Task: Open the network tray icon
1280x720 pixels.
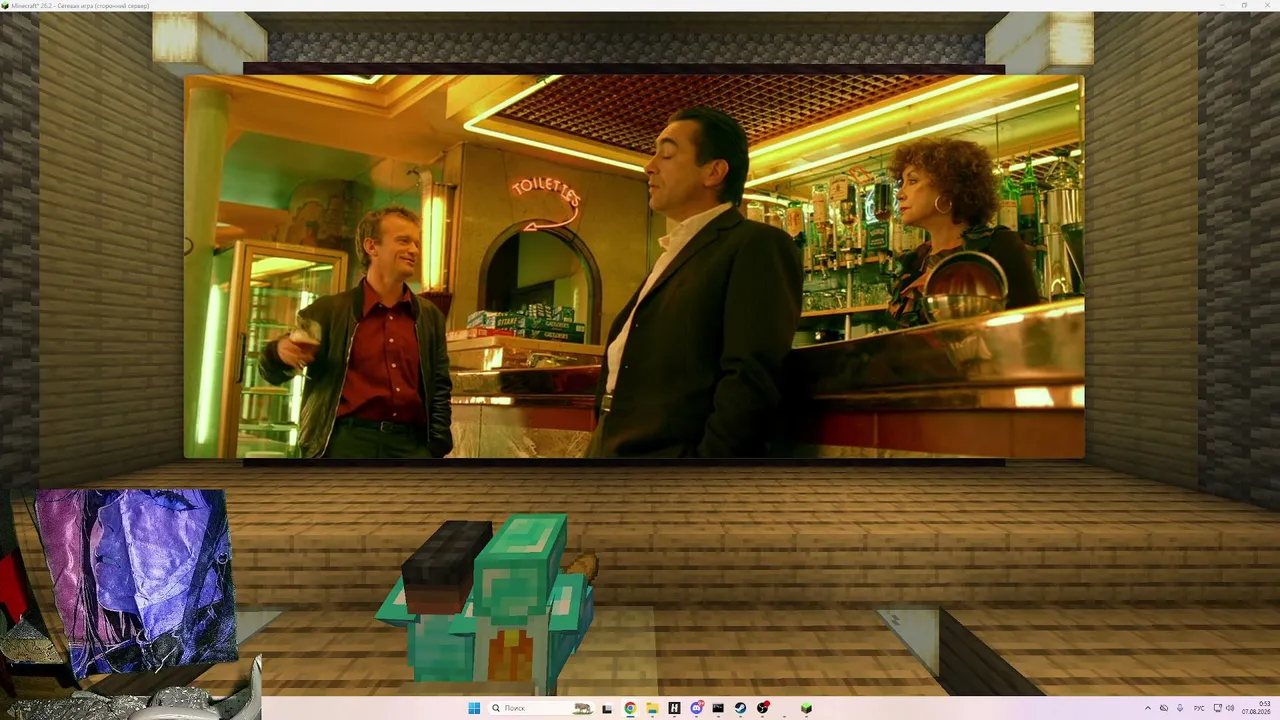Action: (x=1216, y=708)
